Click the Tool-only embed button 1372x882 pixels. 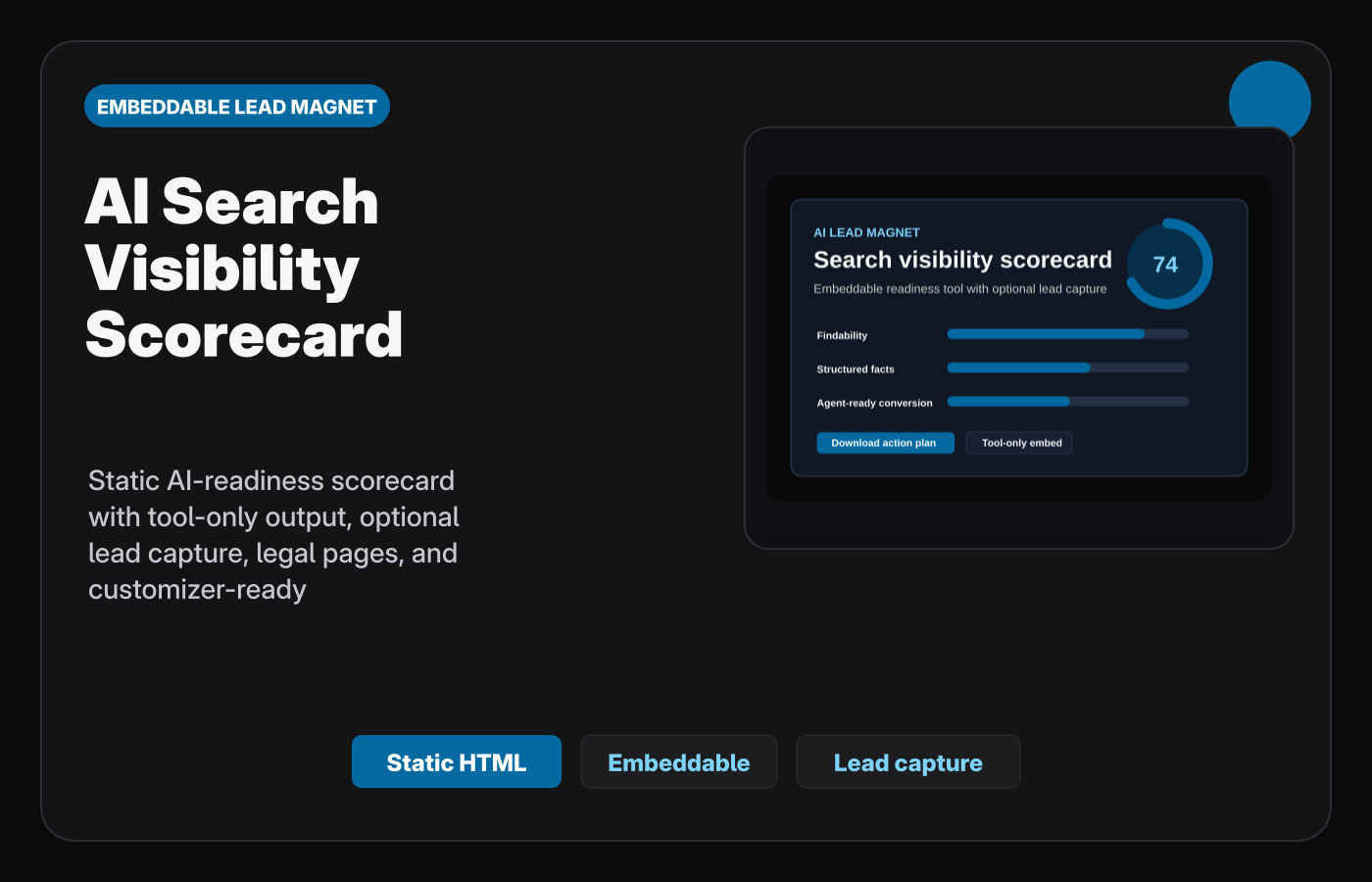coord(1019,443)
